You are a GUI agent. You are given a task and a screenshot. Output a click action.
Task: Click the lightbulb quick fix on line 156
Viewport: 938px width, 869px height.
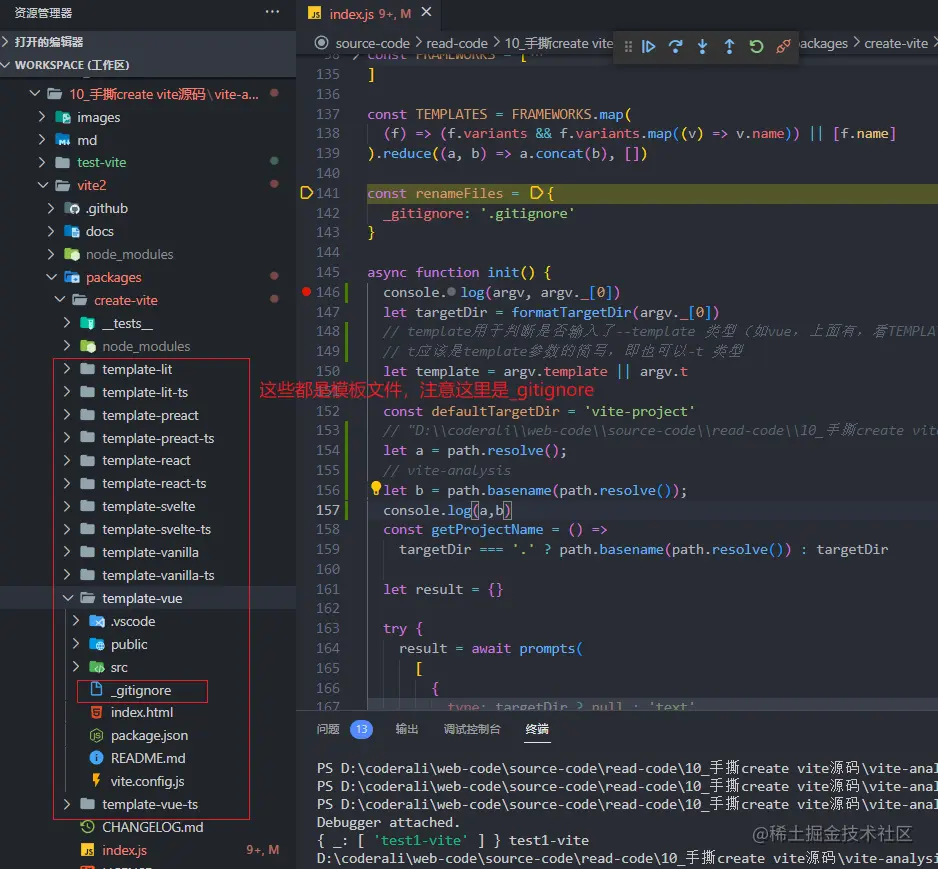pos(376,488)
